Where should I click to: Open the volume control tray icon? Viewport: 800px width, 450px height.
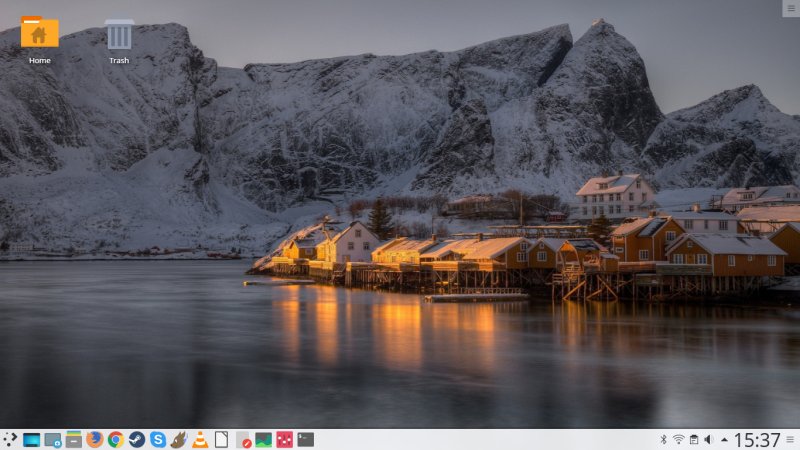[708, 439]
